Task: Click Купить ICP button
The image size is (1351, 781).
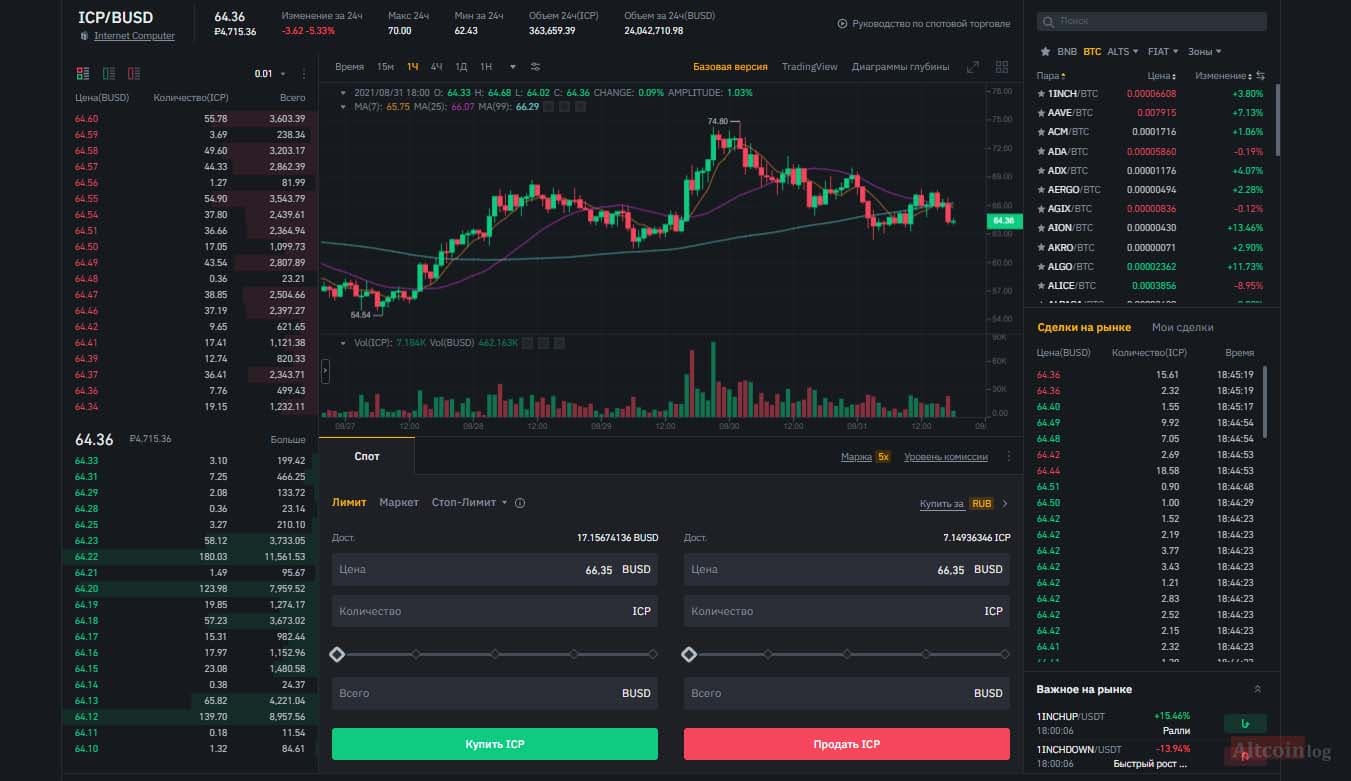Action: (495, 744)
